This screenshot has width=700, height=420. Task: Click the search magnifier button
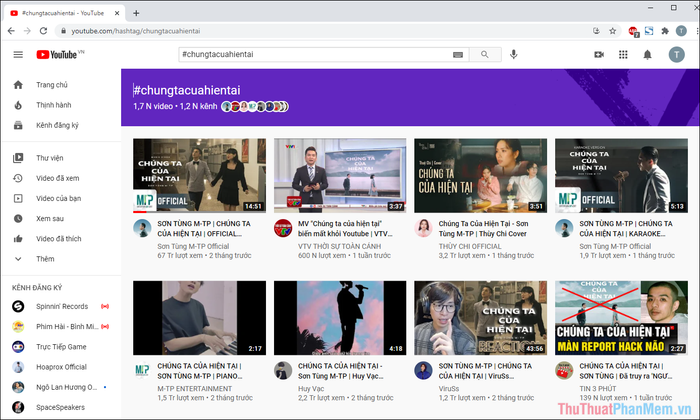(x=485, y=54)
